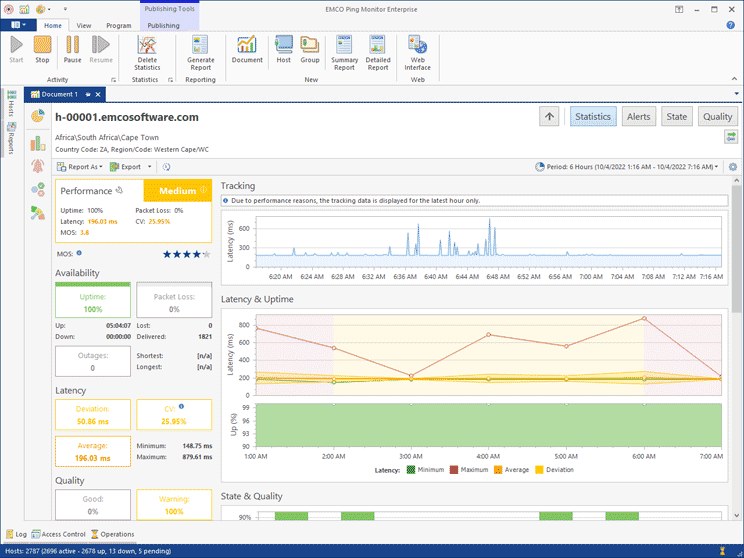Toggle the Quality view button
The height and width of the screenshot is (558, 744).
[717, 117]
